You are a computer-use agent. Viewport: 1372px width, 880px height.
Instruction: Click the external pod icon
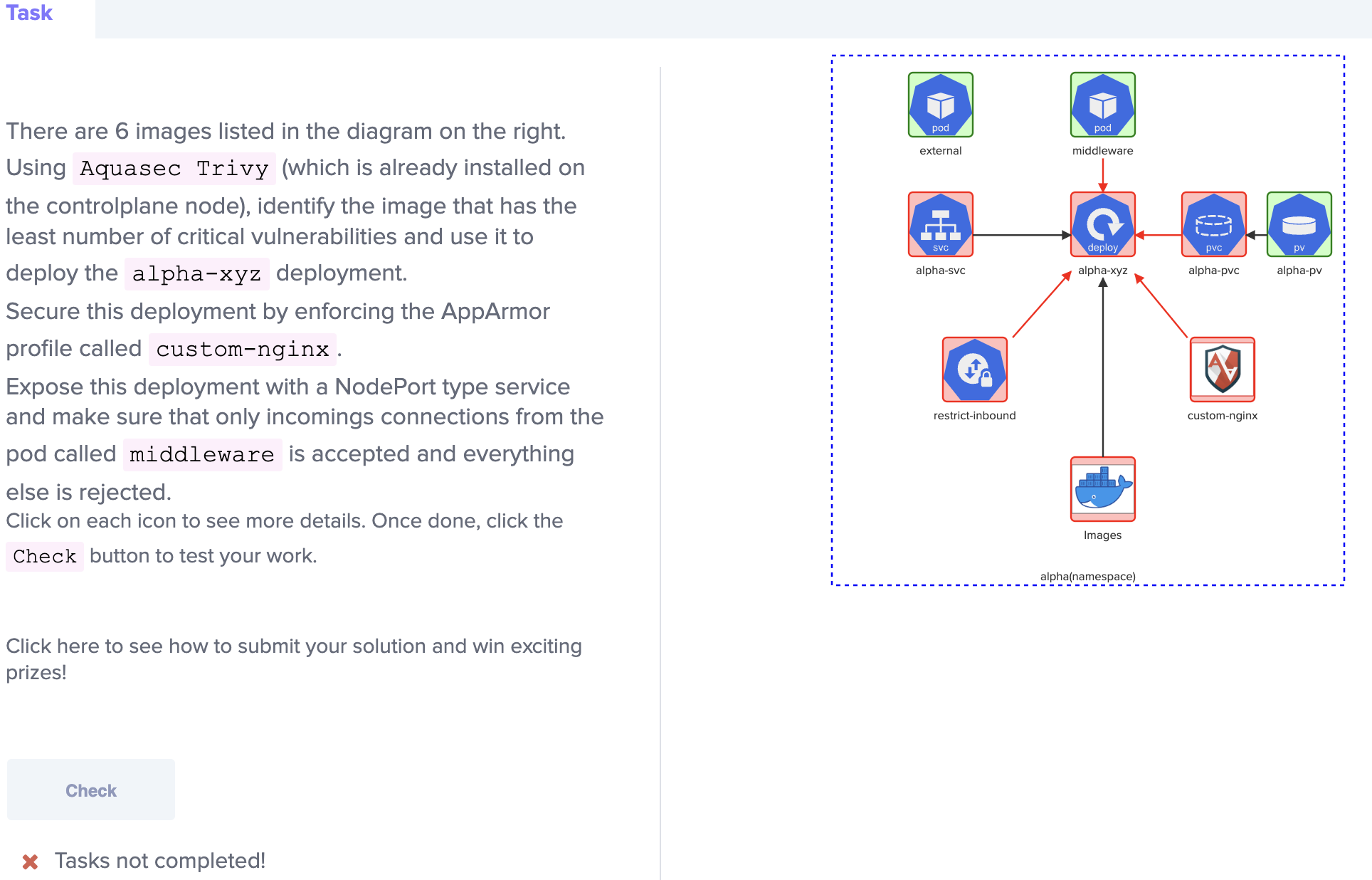point(940,105)
